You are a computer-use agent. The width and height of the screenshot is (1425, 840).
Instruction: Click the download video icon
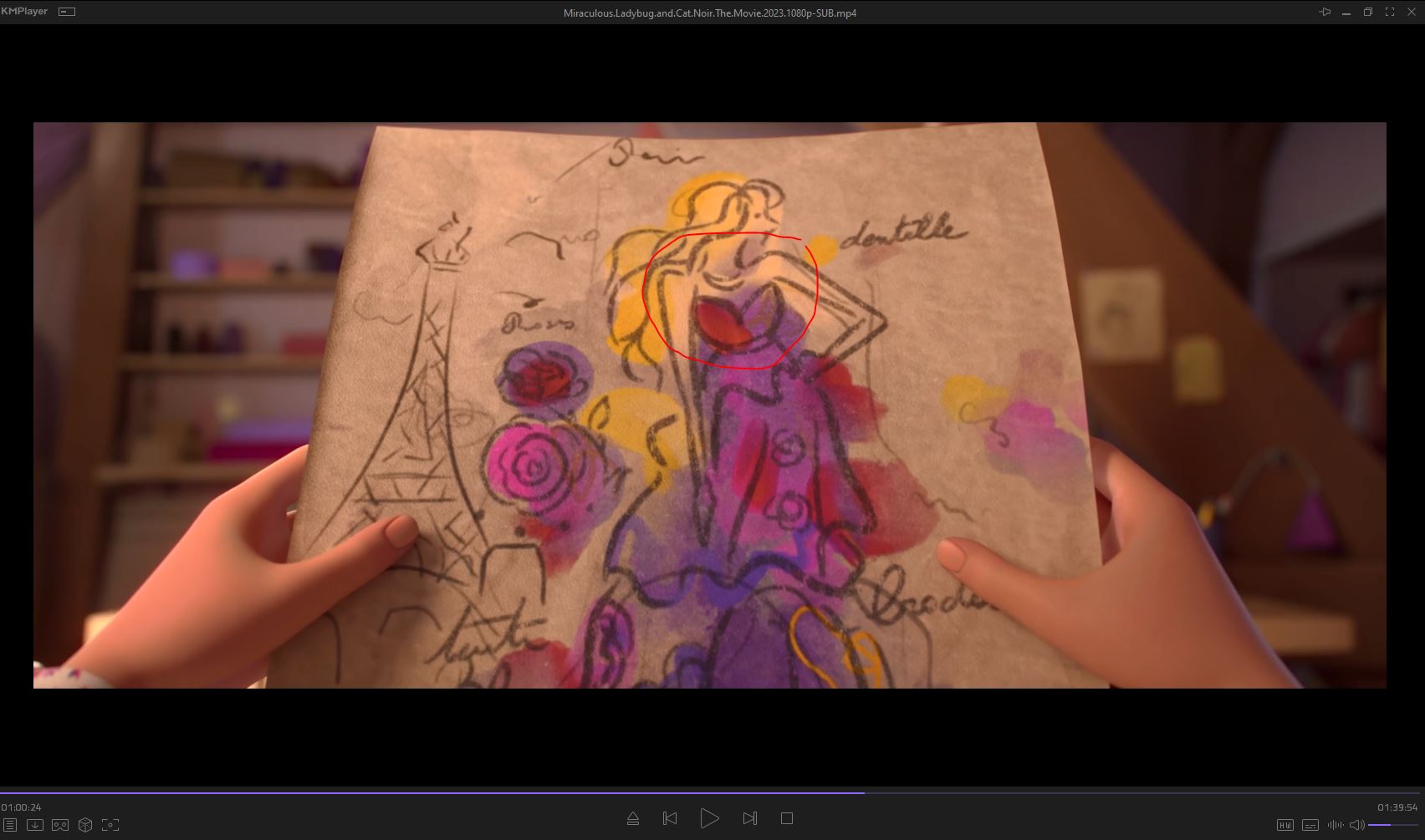point(35,825)
